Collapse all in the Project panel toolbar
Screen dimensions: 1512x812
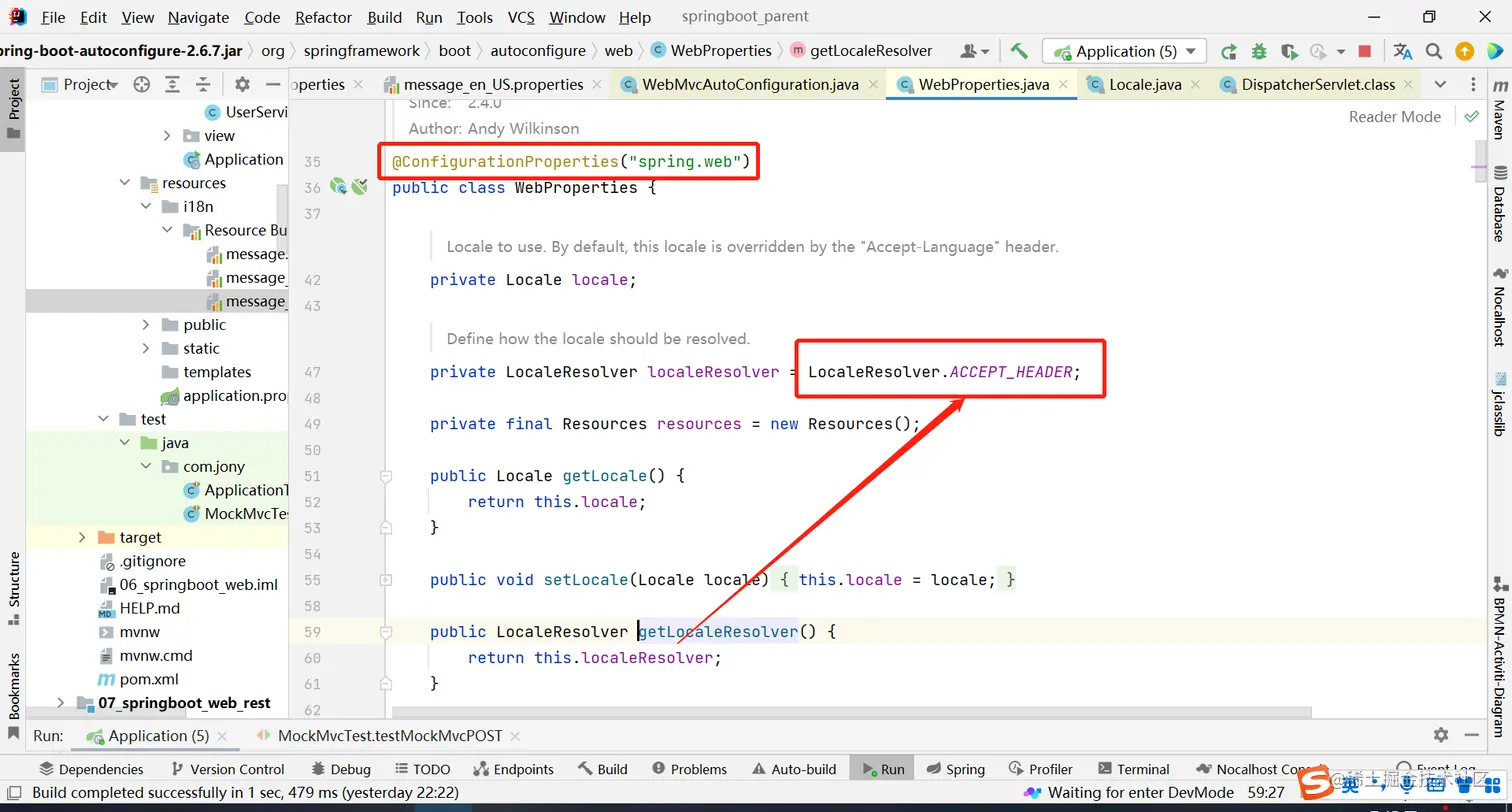tap(203, 85)
